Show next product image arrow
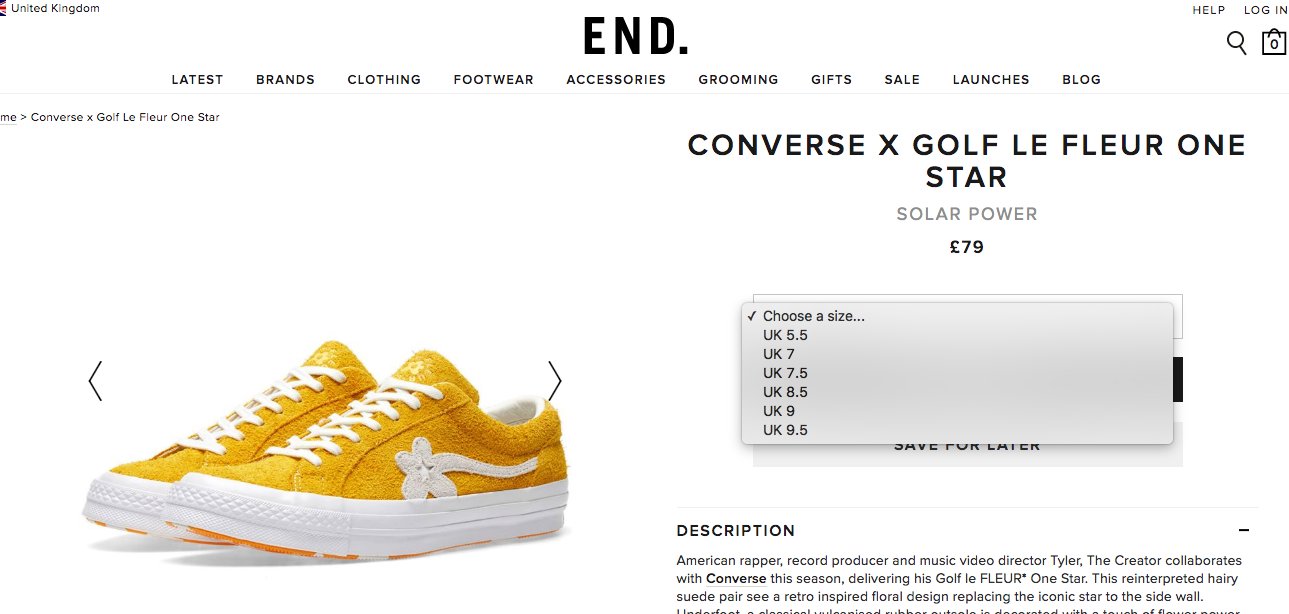The width and height of the screenshot is (1289, 614). [x=555, y=381]
